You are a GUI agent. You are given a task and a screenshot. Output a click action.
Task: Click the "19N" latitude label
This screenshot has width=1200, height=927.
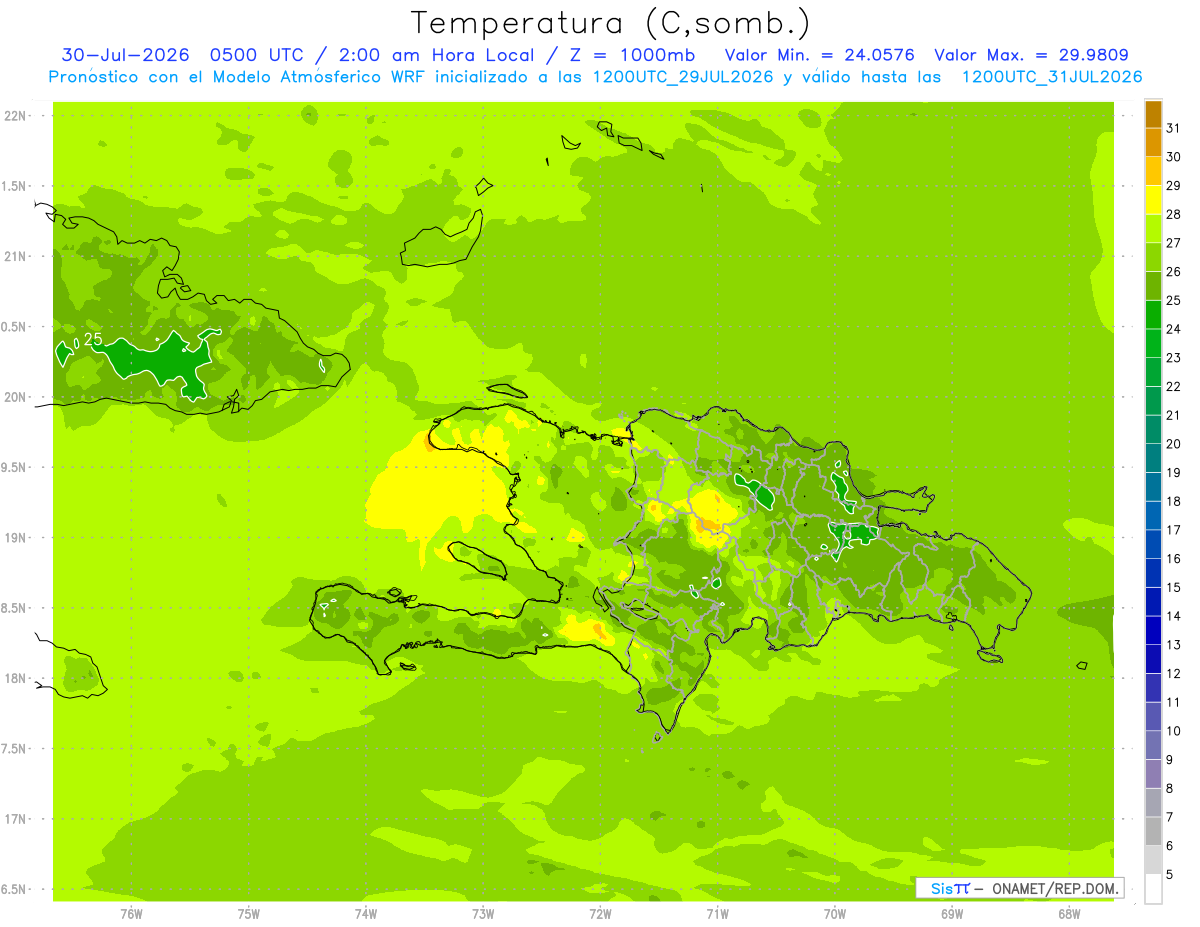[15, 538]
